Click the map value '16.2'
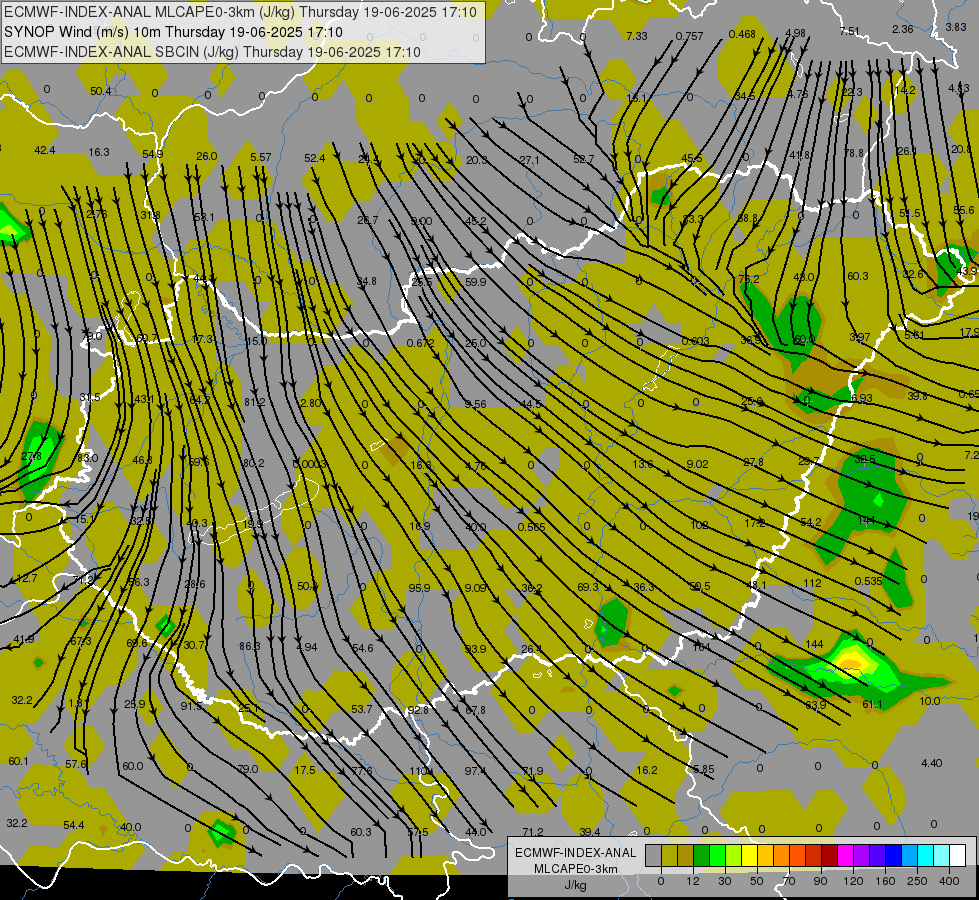The image size is (979, 900). point(647,770)
